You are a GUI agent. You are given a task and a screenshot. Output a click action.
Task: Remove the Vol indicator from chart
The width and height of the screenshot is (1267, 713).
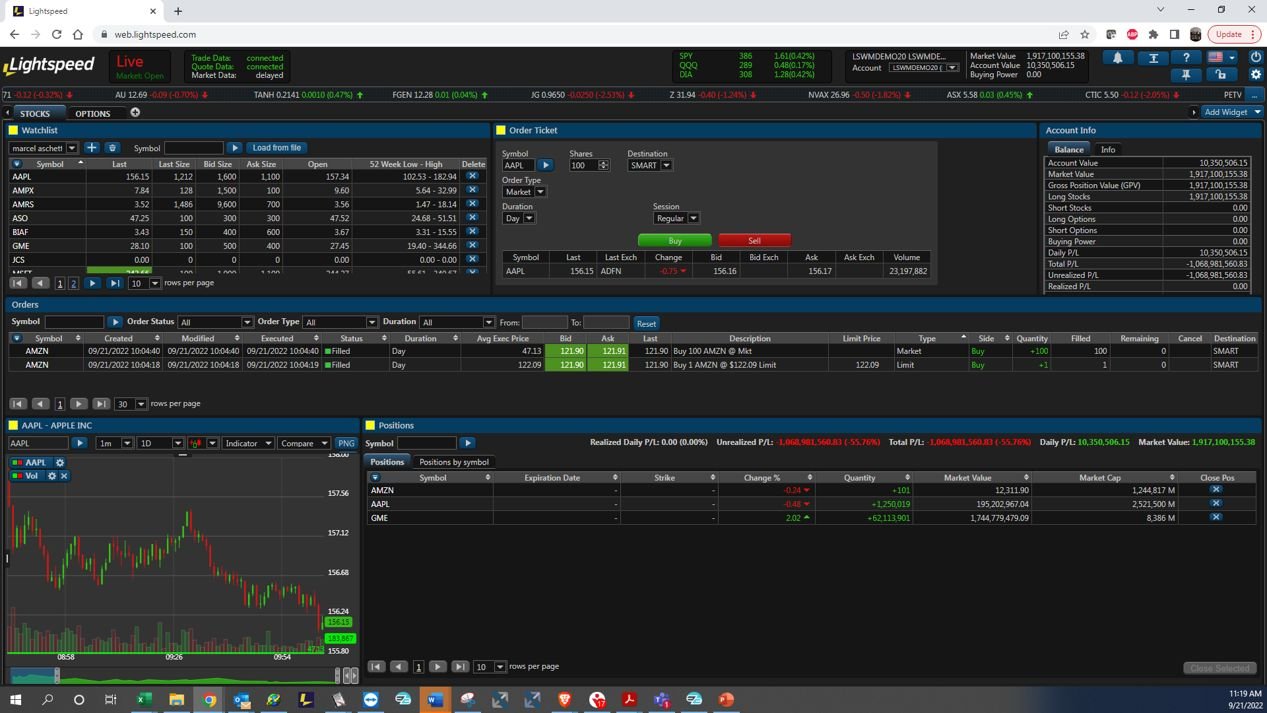[64, 476]
